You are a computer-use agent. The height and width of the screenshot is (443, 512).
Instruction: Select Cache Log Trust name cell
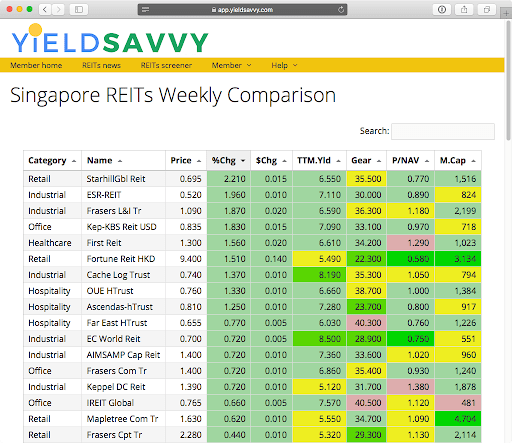[123, 275]
